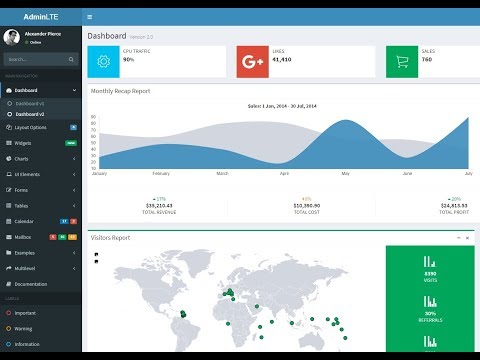Expand the Forms submenu arrow
This screenshot has height=360, width=480.
click(x=74, y=190)
